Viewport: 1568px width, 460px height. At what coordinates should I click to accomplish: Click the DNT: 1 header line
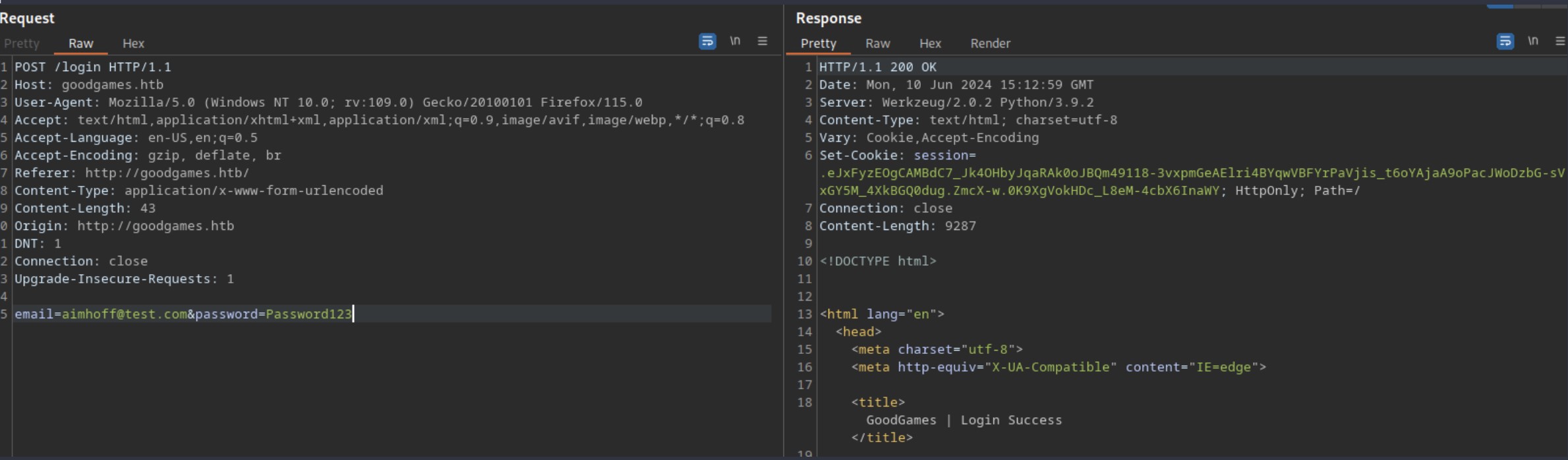click(x=38, y=244)
